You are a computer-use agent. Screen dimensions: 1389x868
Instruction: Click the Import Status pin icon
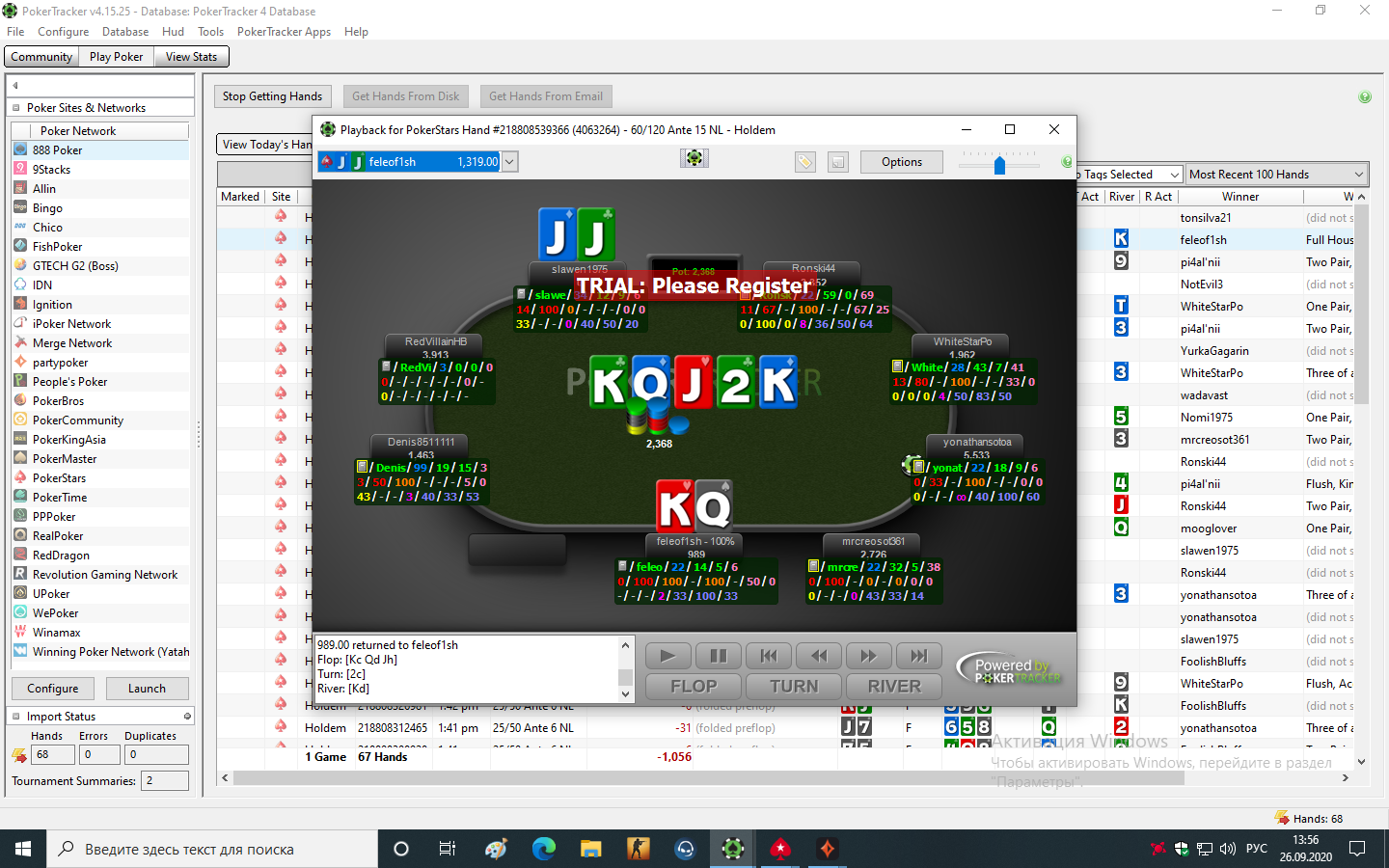pyautogui.click(x=187, y=717)
